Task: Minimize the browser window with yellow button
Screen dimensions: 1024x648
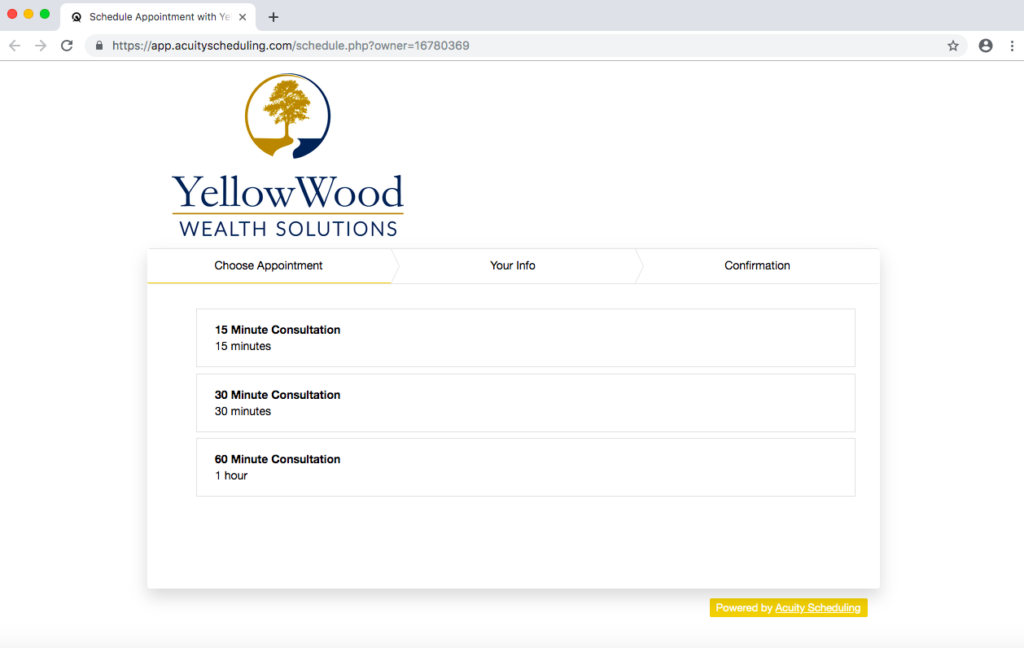Action: pyautogui.click(x=29, y=14)
